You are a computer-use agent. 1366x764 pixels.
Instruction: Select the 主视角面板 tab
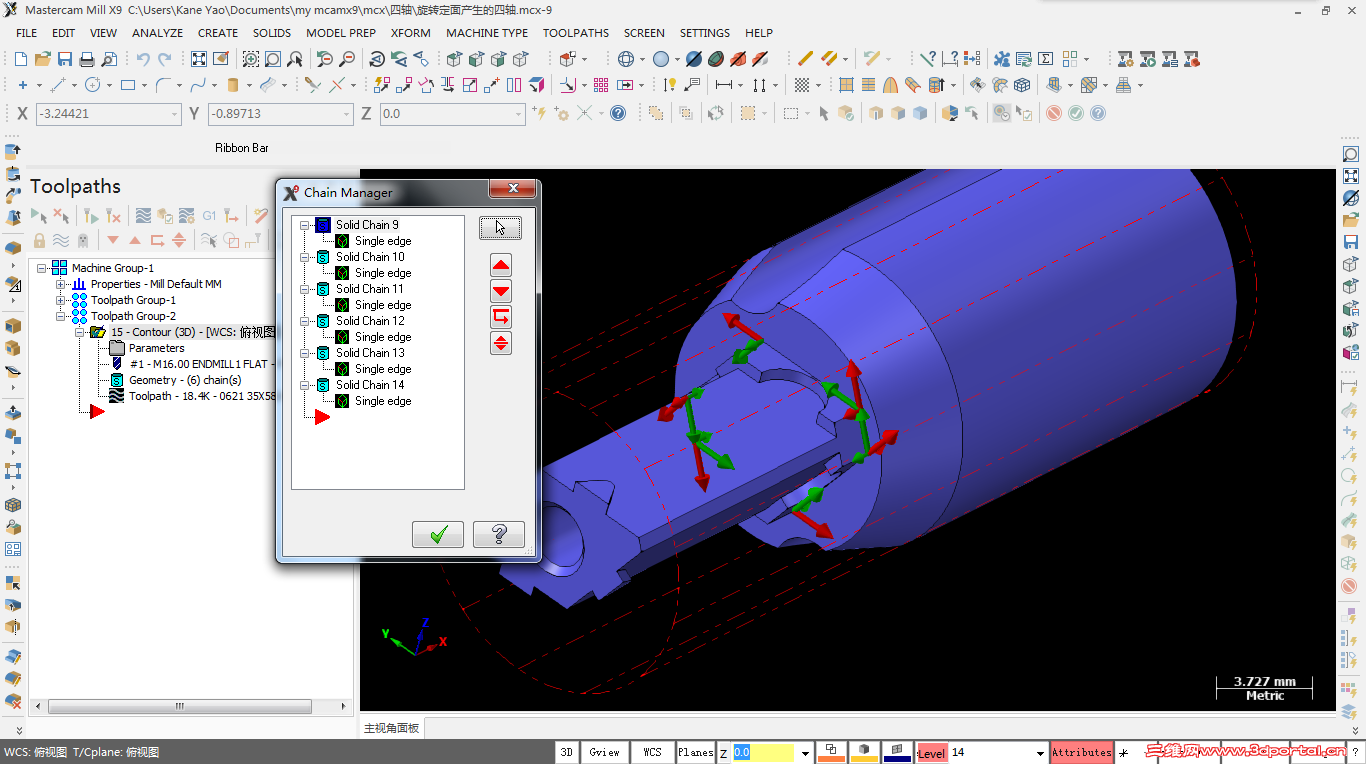pos(391,728)
